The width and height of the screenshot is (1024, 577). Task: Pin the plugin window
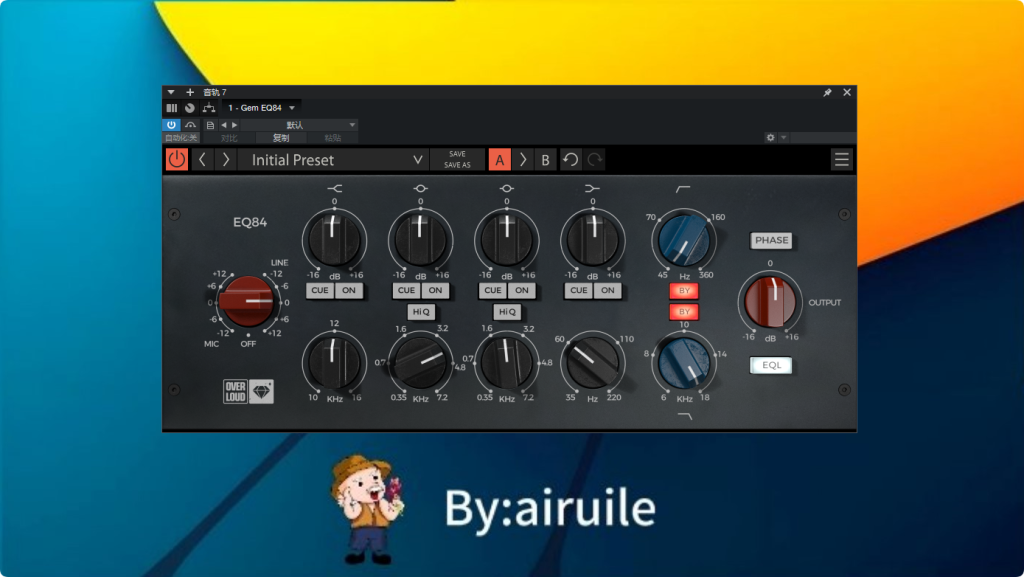coord(827,92)
